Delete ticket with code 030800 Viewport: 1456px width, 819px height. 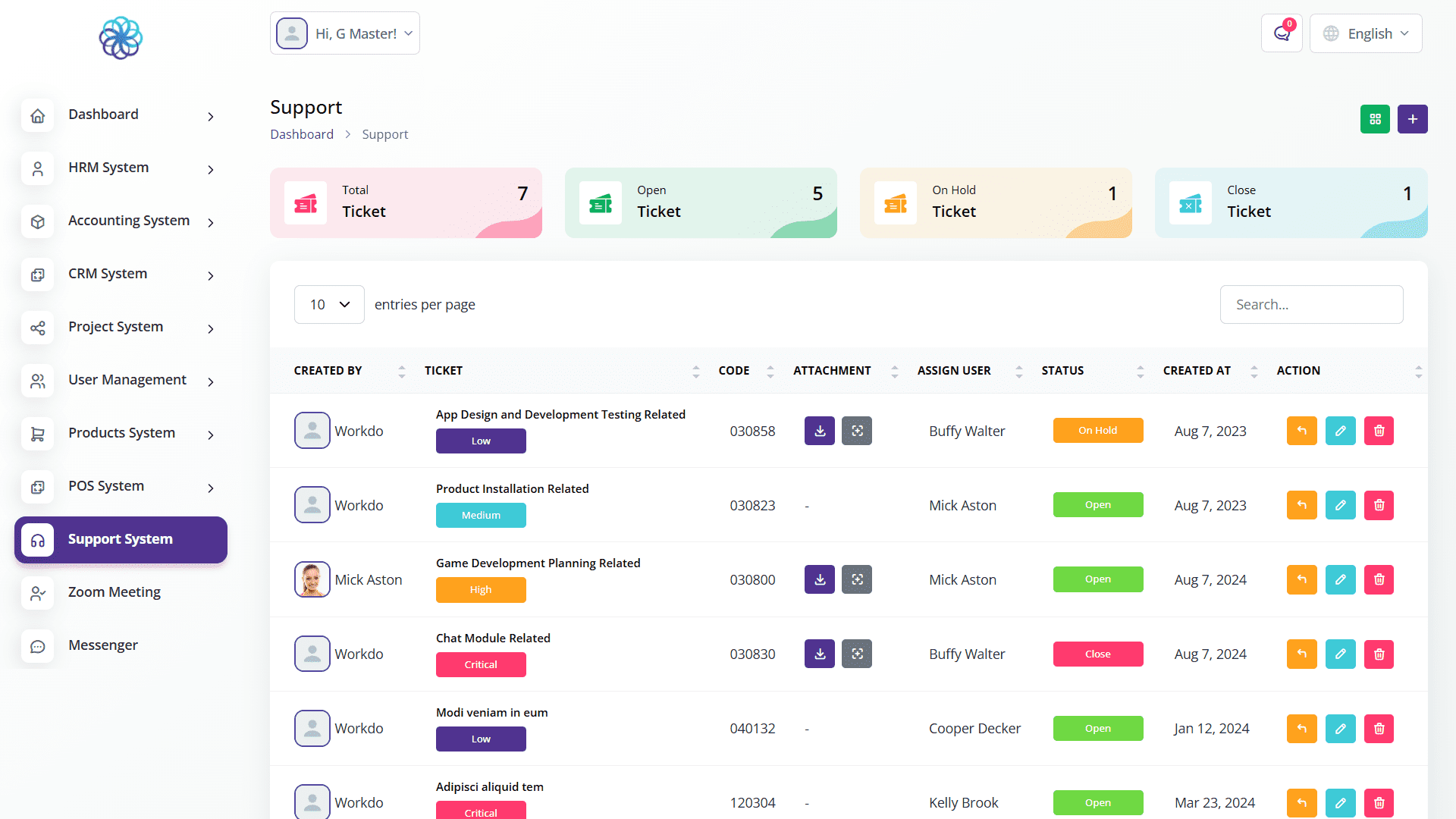[1379, 579]
